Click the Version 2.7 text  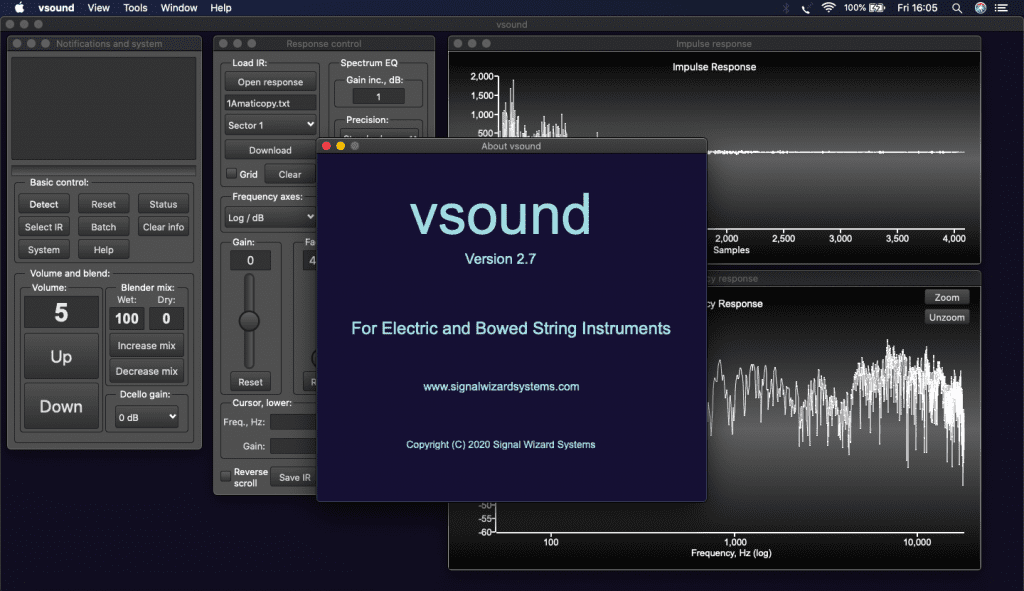[500, 259]
